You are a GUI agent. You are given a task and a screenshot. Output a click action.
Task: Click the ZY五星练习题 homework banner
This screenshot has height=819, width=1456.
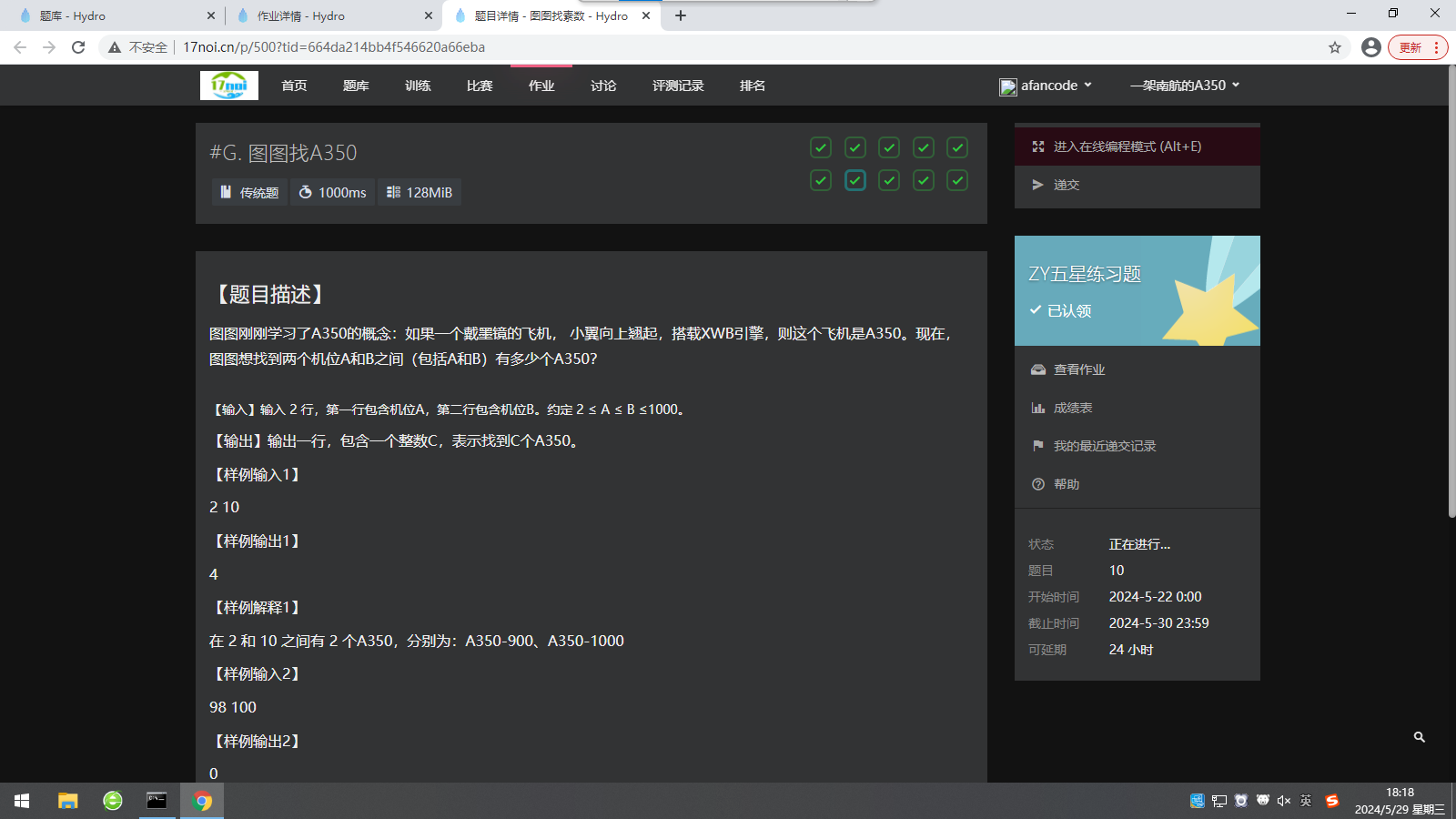[x=1137, y=290]
